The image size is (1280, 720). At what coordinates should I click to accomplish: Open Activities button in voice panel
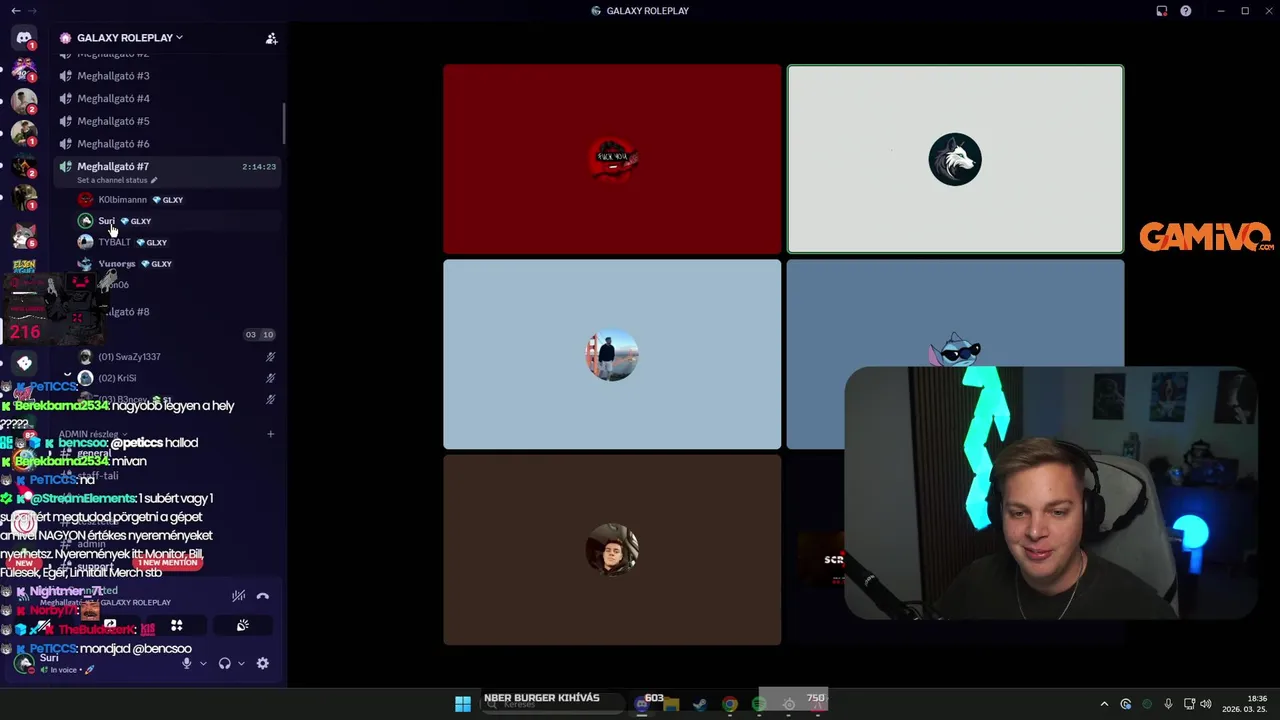click(177, 626)
